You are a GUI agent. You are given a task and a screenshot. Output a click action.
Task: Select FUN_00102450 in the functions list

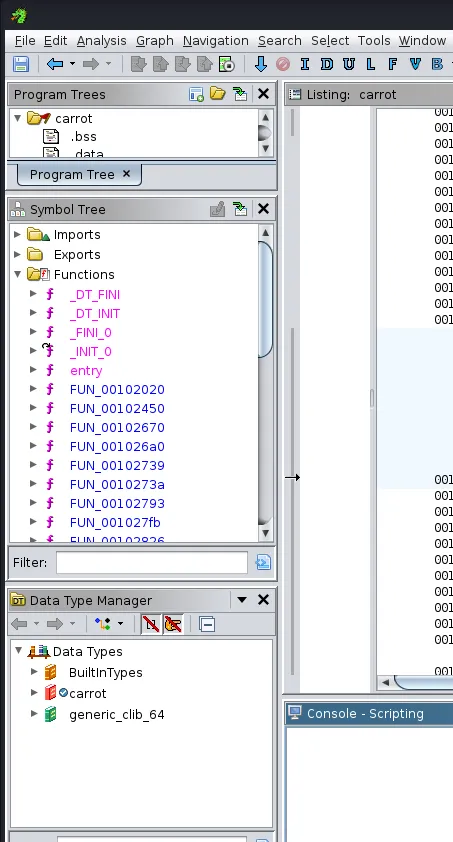(x=117, y=409)
